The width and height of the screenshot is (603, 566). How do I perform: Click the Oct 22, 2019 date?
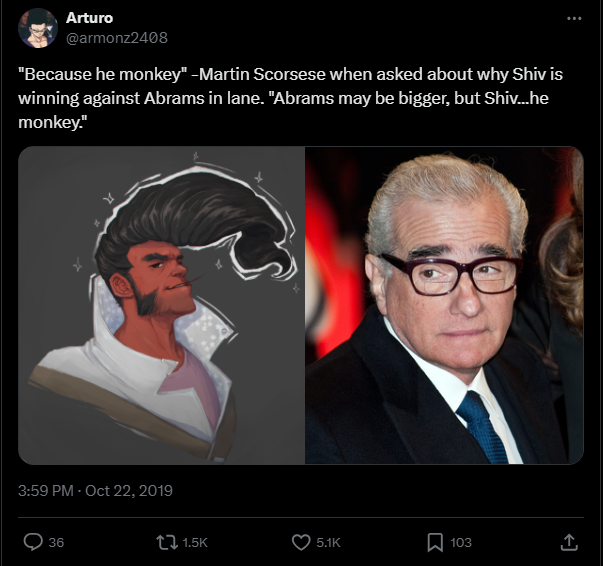(129, 491)
